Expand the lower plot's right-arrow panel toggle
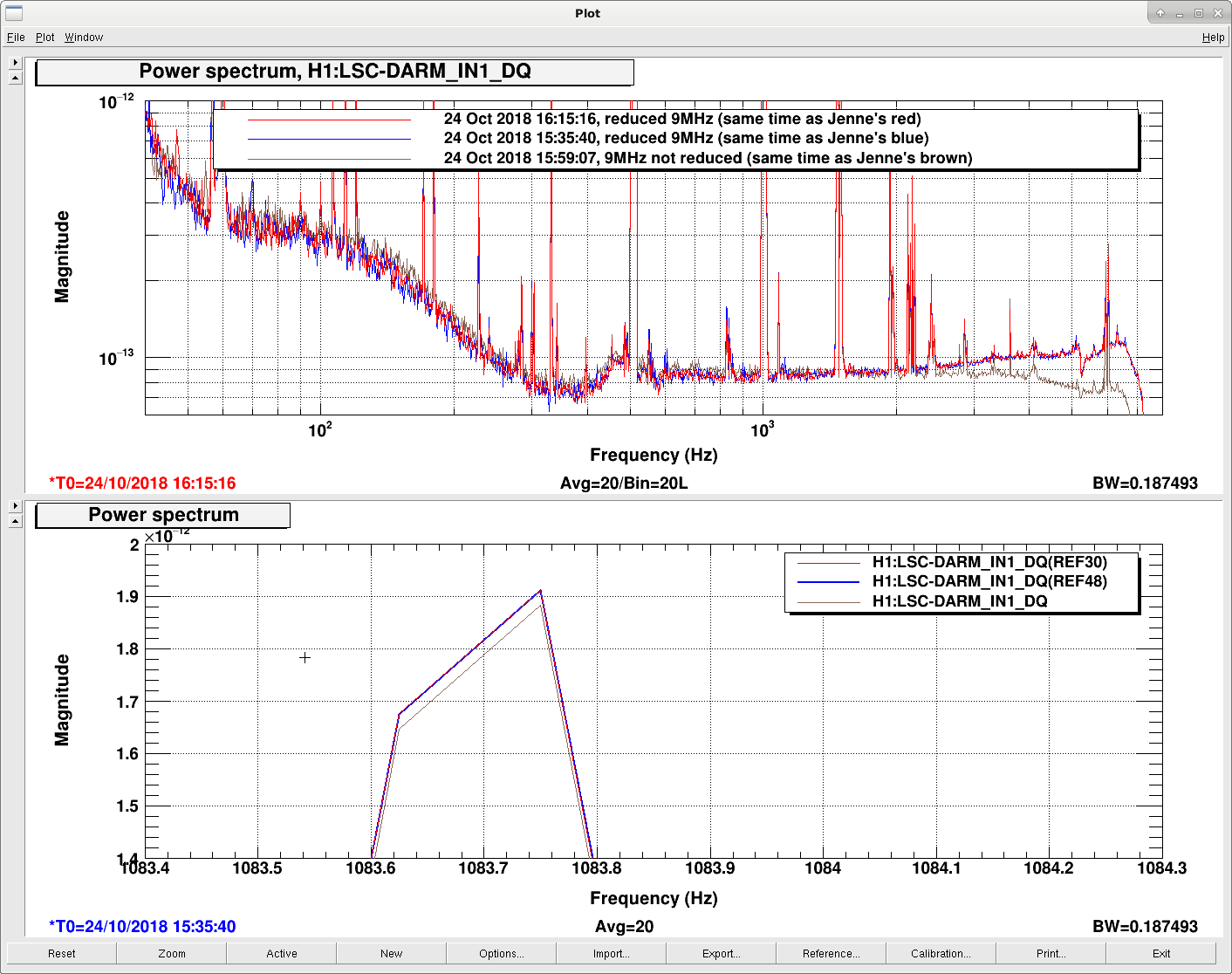1232x974 pixels. [x=15, y=506]
